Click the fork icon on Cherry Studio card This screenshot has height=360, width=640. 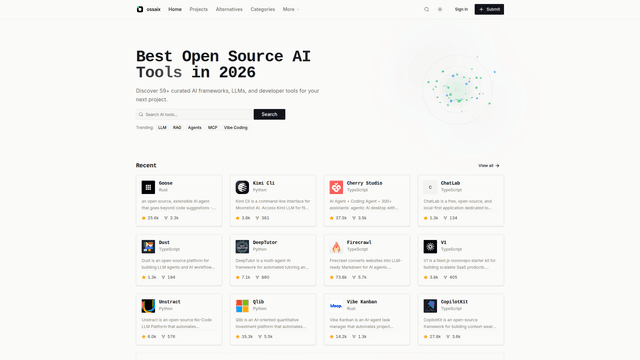354,218
